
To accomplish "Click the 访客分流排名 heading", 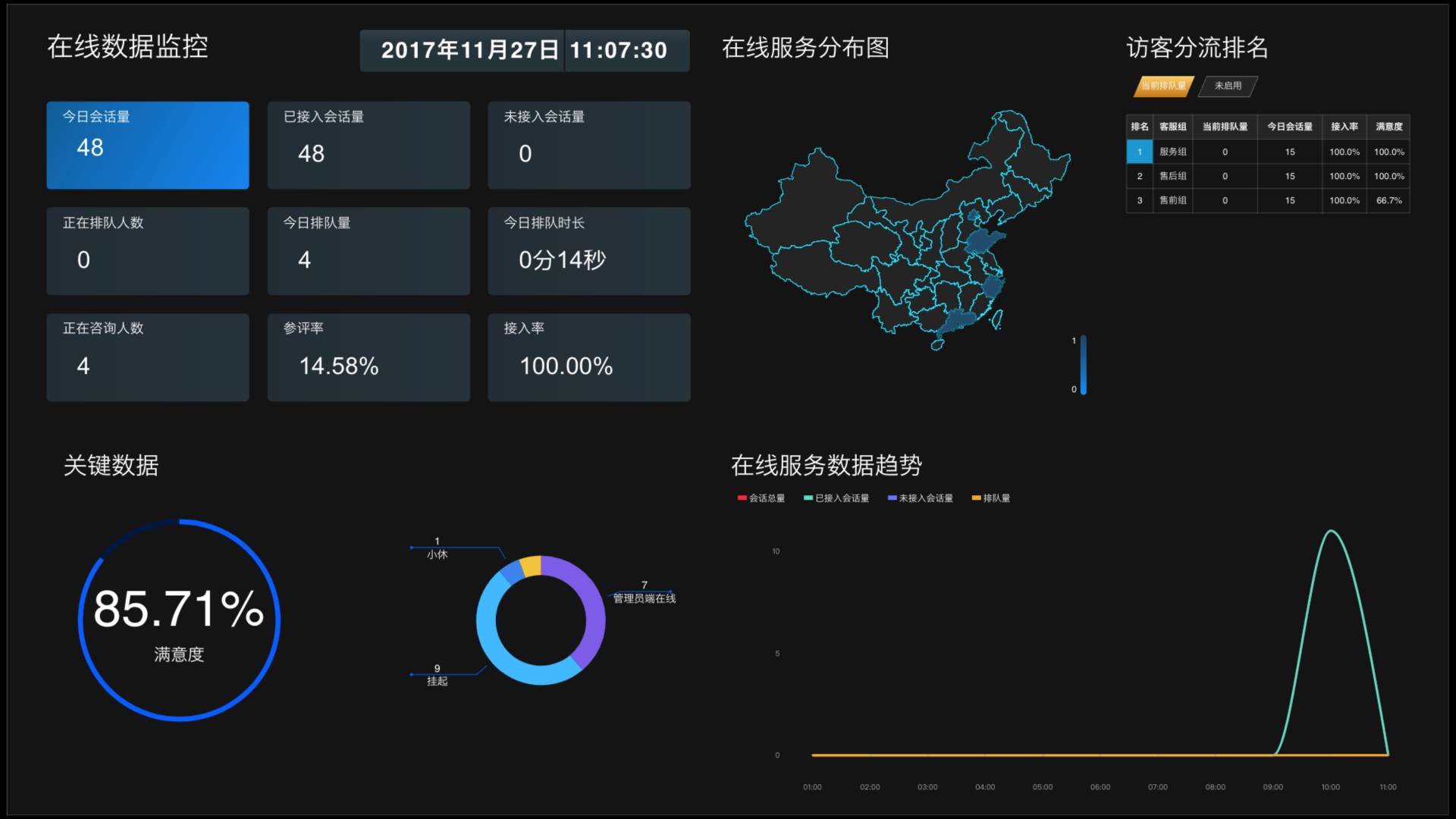I will coord(1197,48).
